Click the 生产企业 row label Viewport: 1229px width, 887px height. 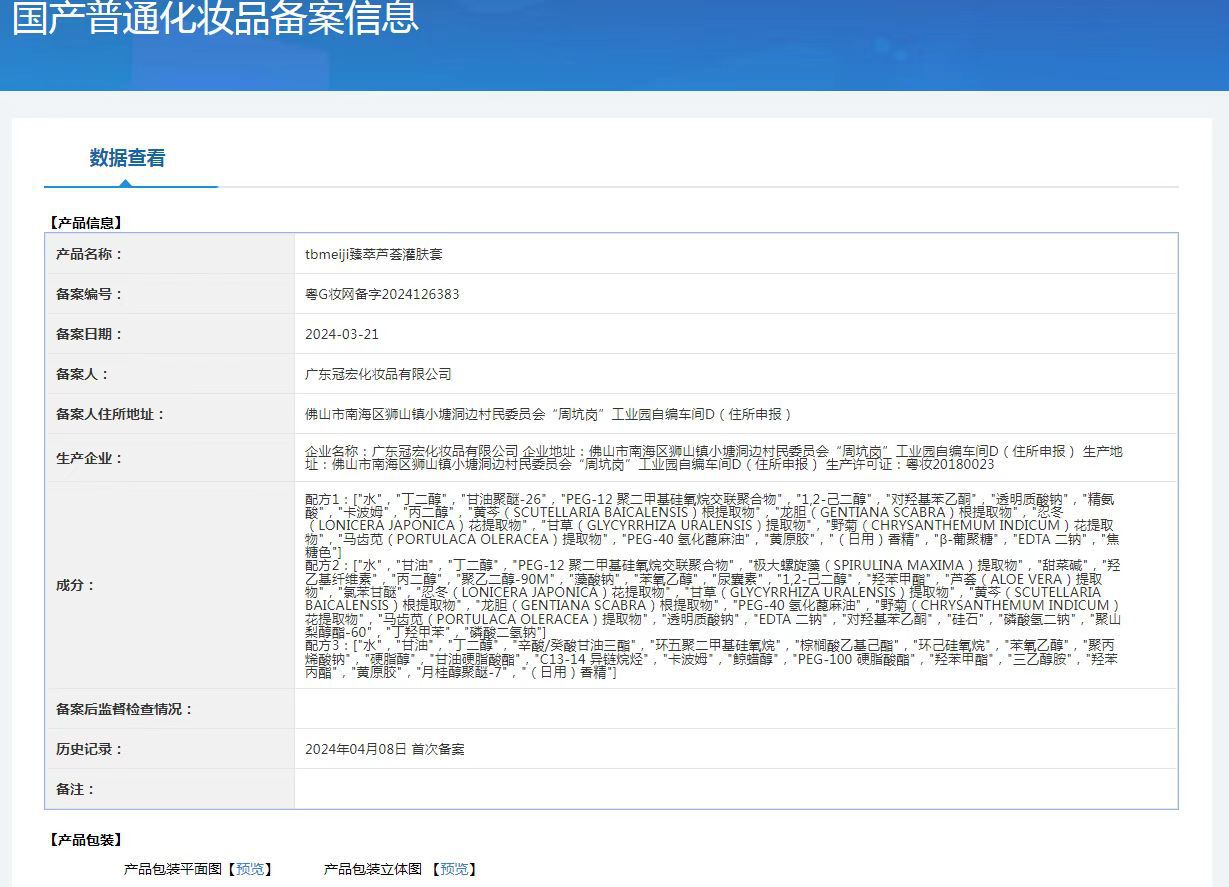(89, 458)
